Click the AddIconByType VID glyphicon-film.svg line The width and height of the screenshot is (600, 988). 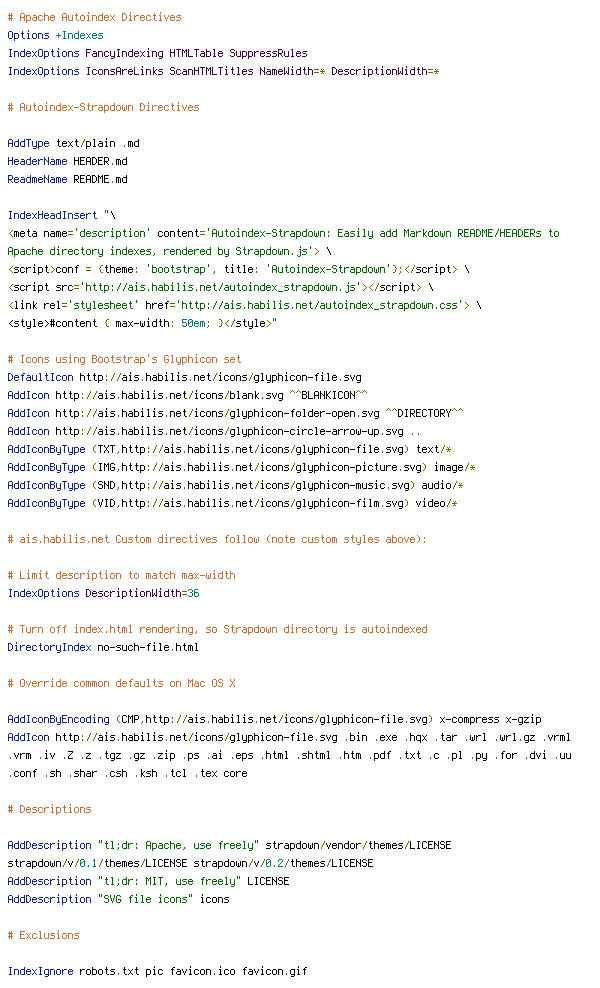point(233,503)
